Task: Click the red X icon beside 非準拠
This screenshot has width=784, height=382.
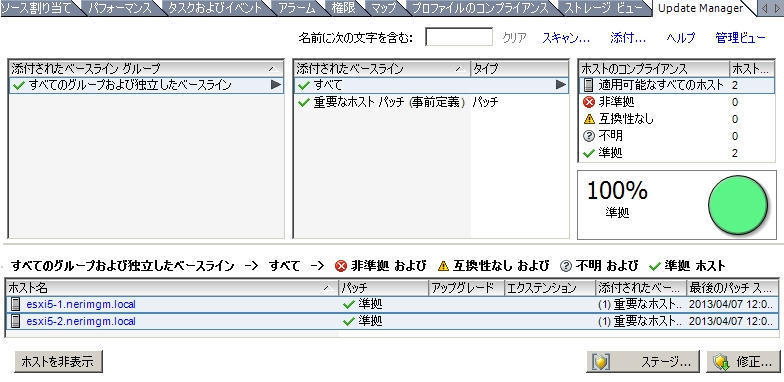Action: [x=589, y=102]
